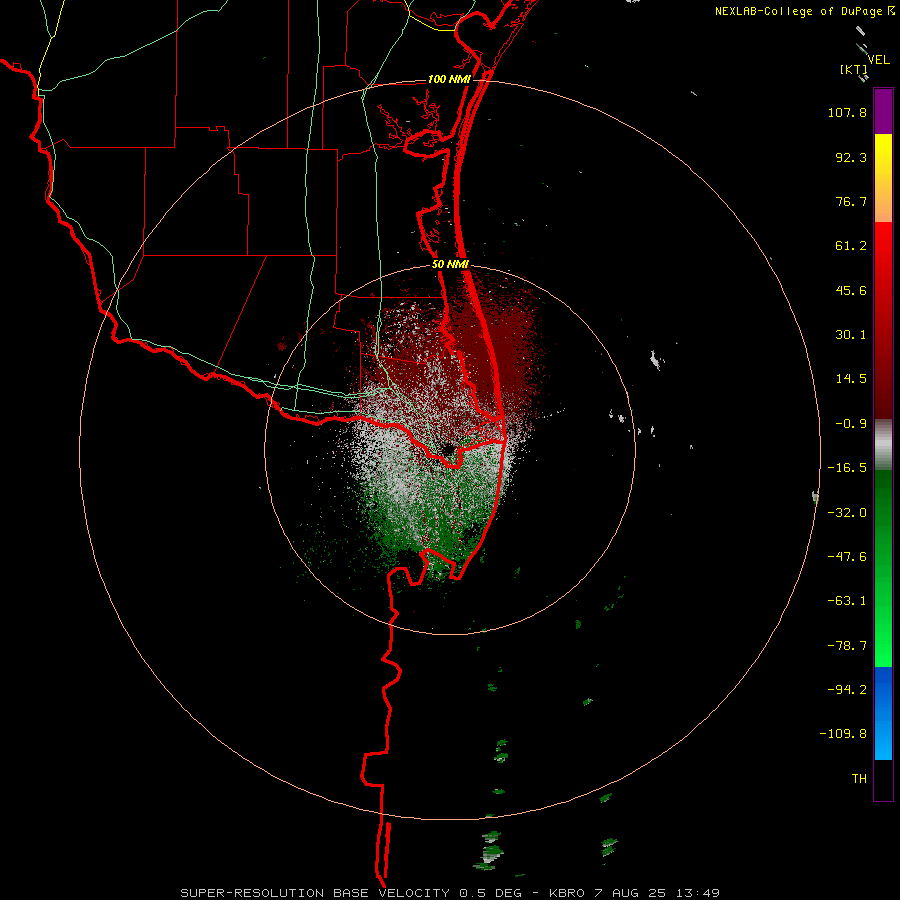The width and height of the screenshot is (900, 900).
Task: Click the -32.0 legend value
Action: point(847,513)
